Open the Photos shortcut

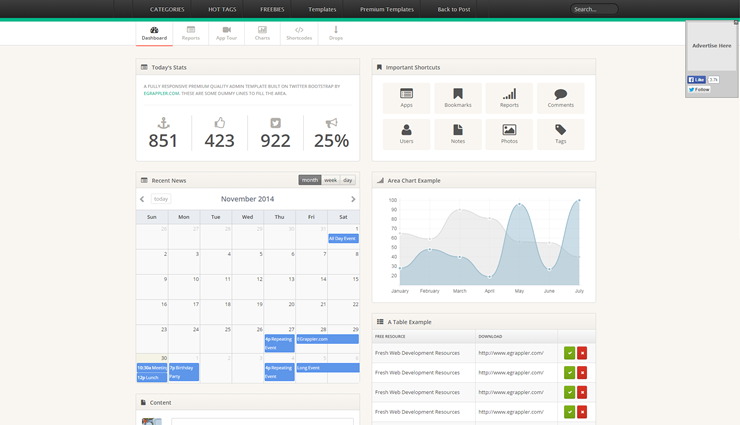[509, 134]
